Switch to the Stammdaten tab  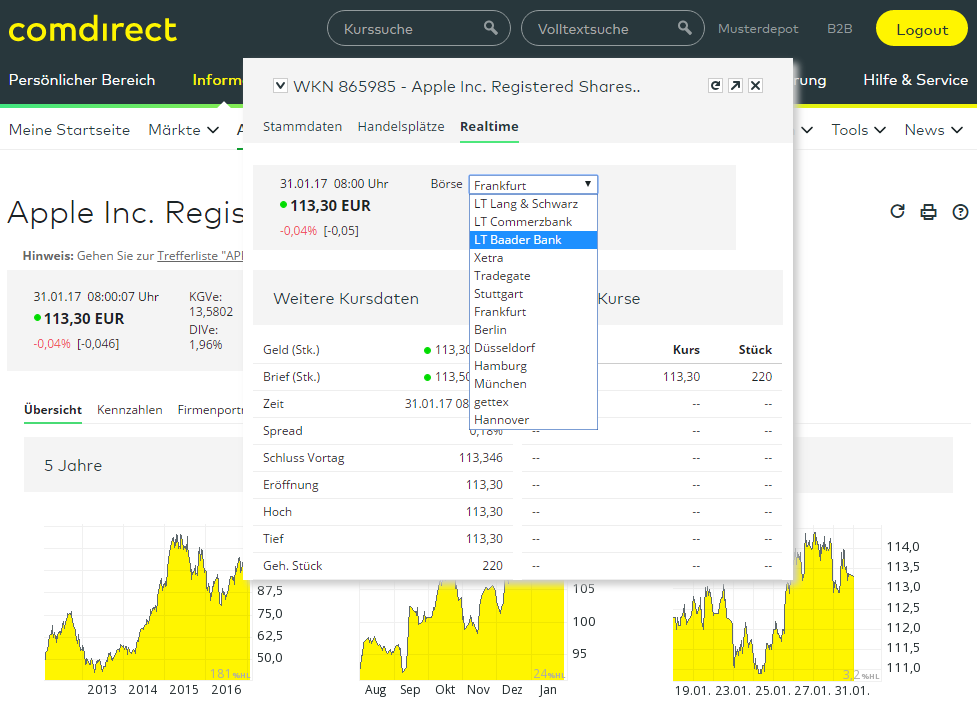pyautogui.click(x=302, y=127)
